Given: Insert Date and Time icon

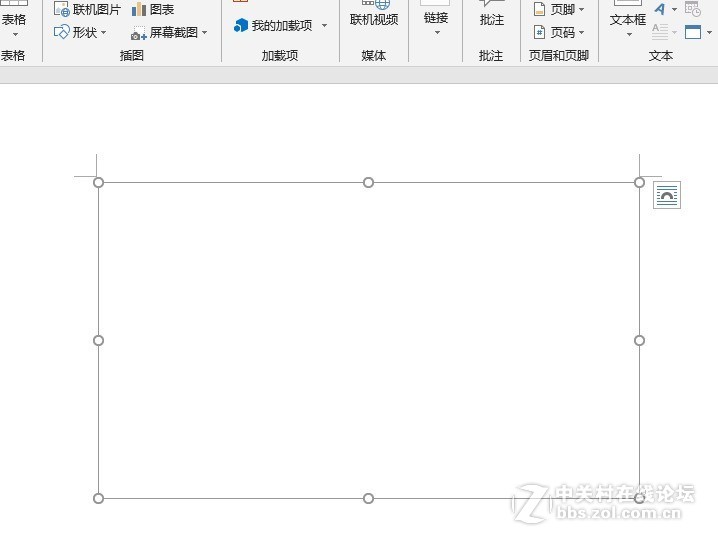Looking at the screenshot, I should (x=692, y=8).
